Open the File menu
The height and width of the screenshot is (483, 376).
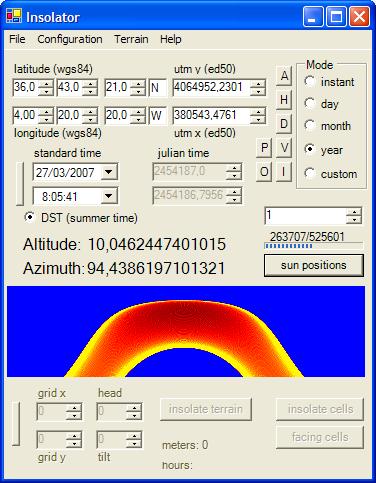[17, 39]
